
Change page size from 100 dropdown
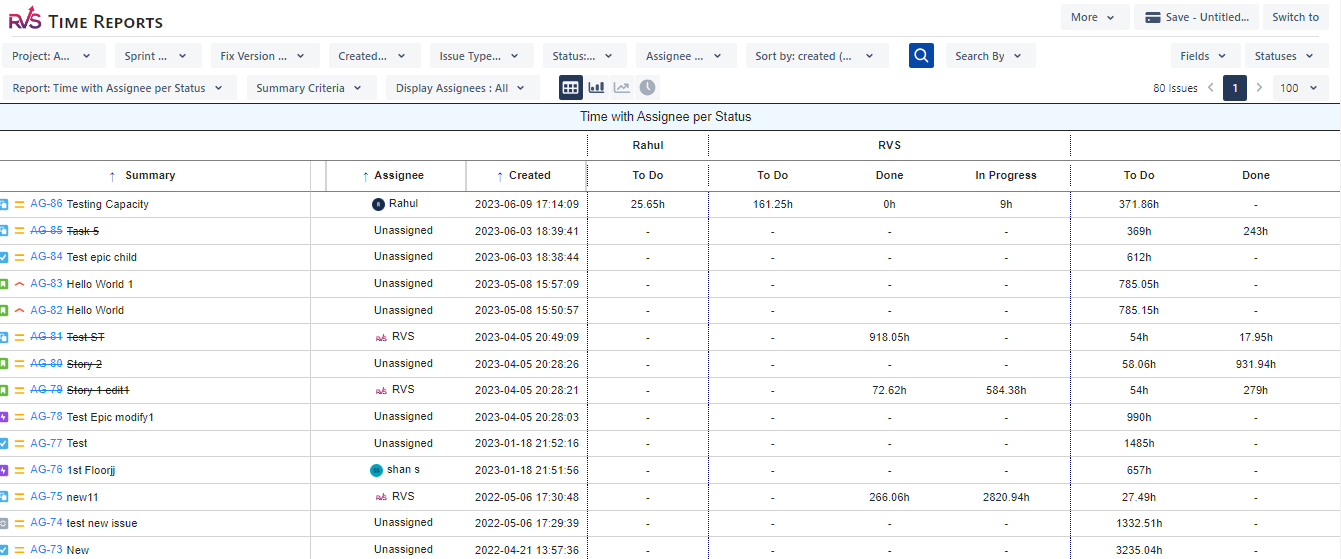(x=1301, y=88)
